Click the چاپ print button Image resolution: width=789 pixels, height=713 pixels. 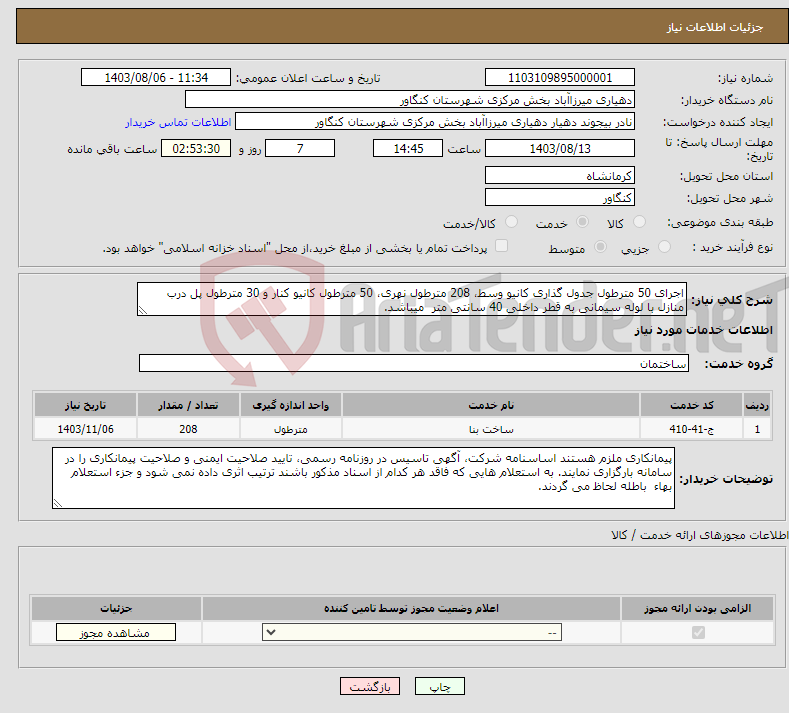point(440,687)
